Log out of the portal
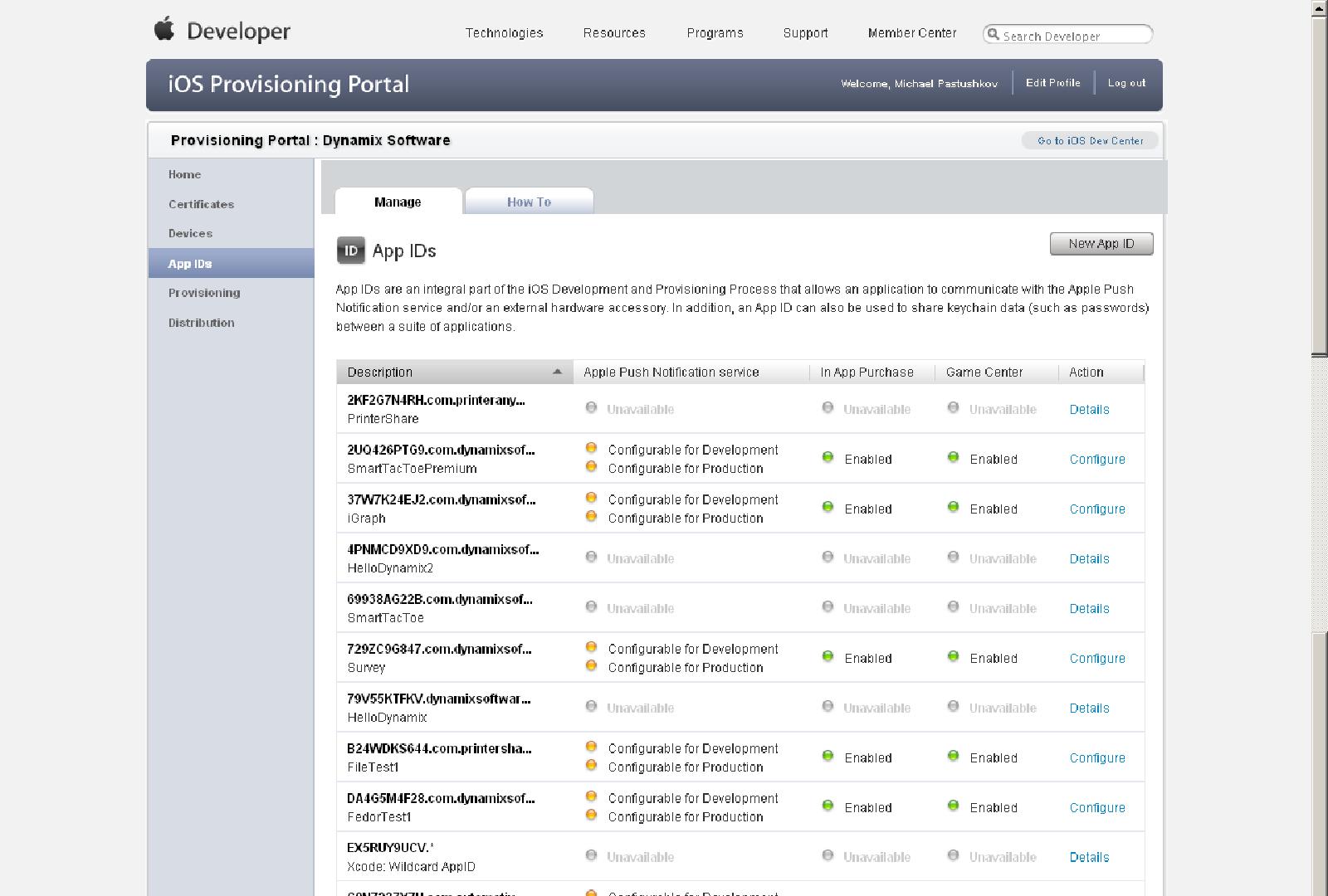 [1126, 83]
